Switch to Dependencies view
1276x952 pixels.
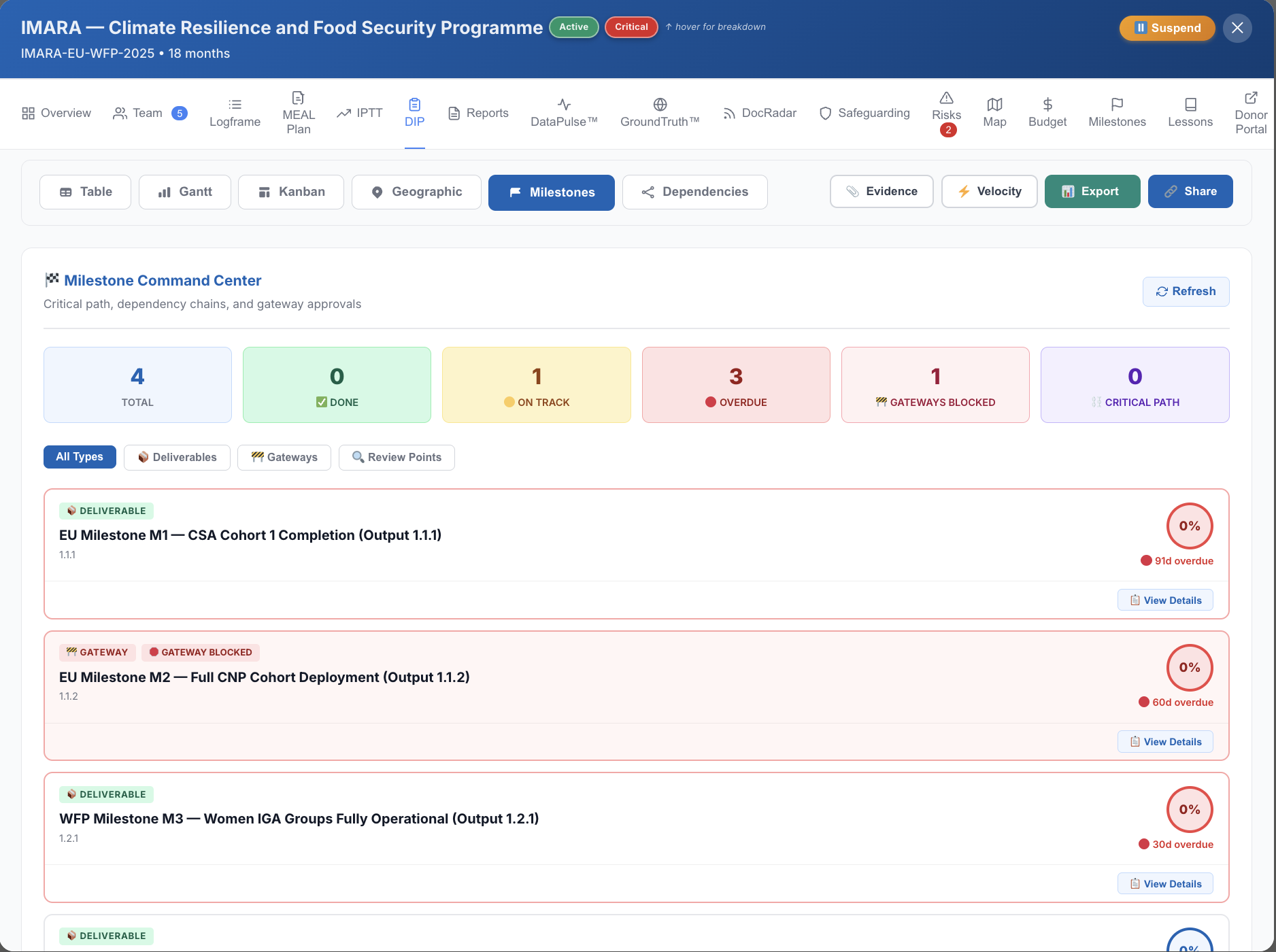(695, 192)
